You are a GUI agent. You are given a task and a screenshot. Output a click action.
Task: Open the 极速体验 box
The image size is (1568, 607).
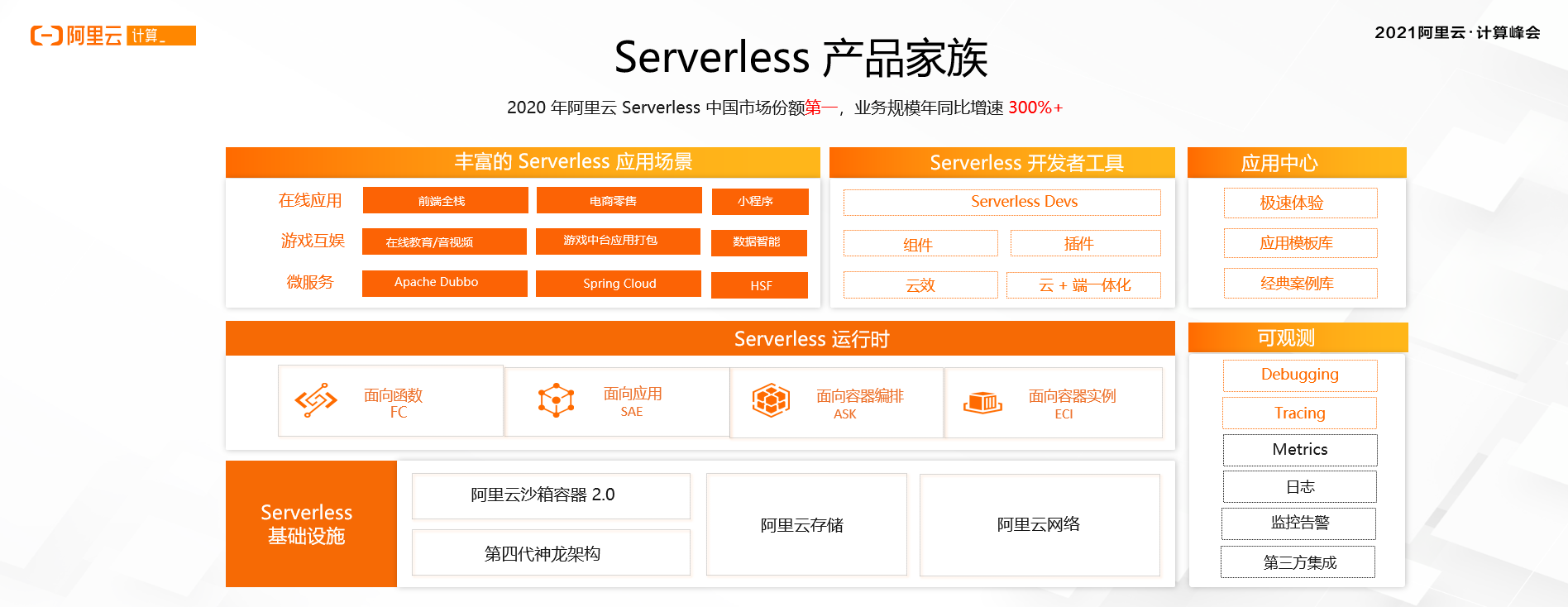tap(1301, 203)
